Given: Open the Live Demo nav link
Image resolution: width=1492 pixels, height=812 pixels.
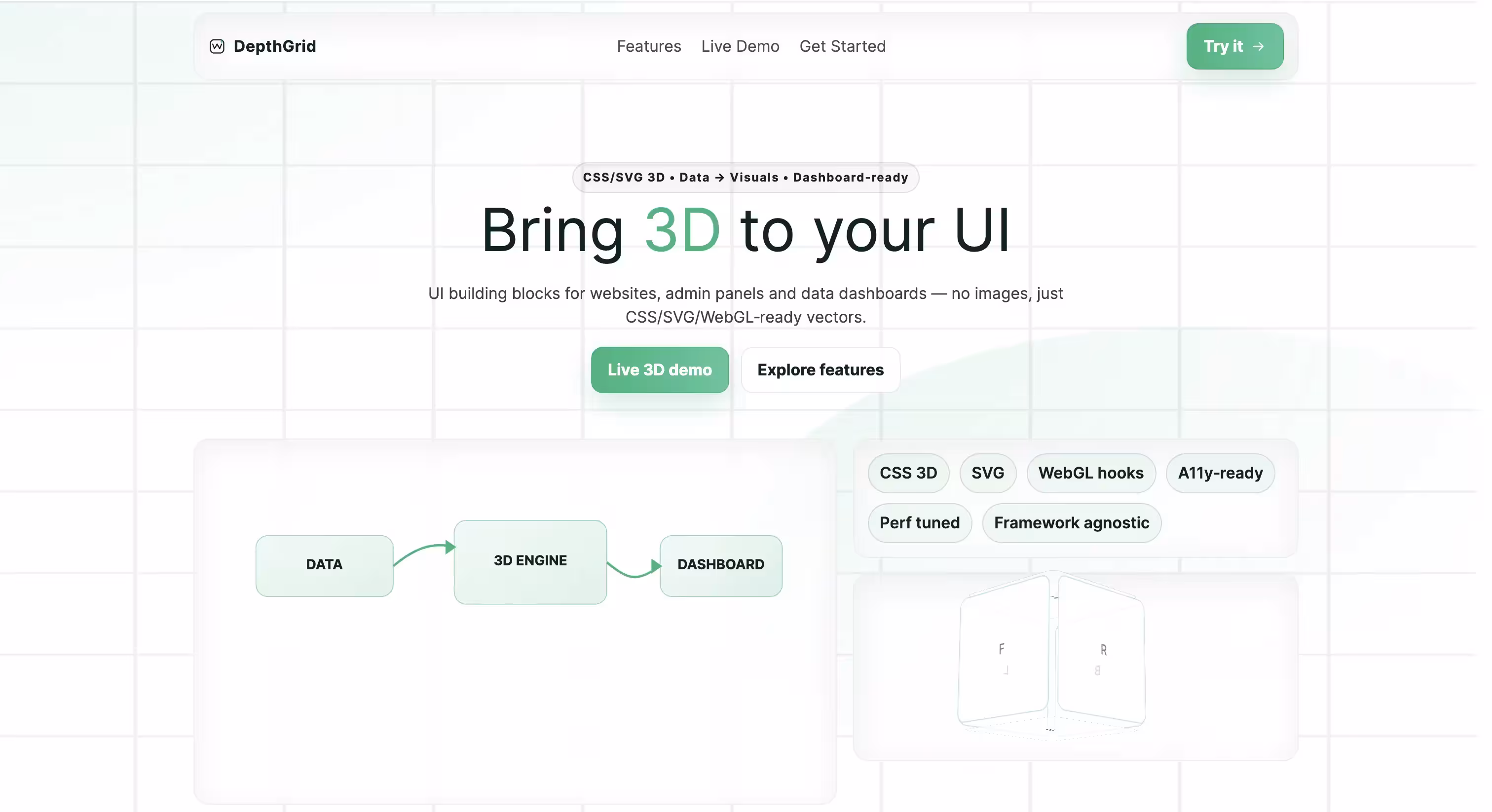Looking at the screenshot, I should pos(740,46).
